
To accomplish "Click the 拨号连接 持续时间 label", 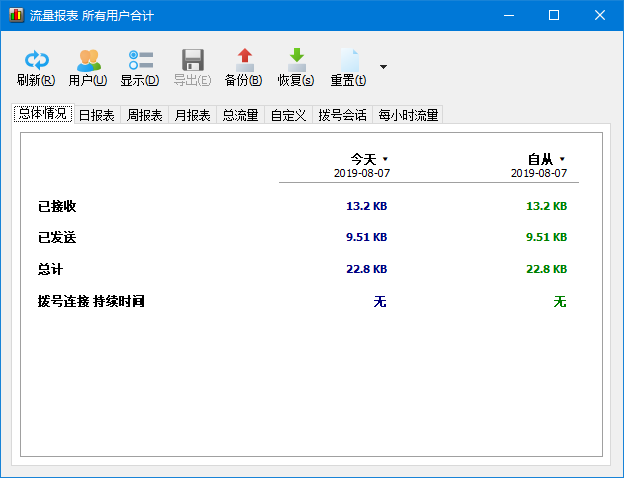I will (91, 301).
